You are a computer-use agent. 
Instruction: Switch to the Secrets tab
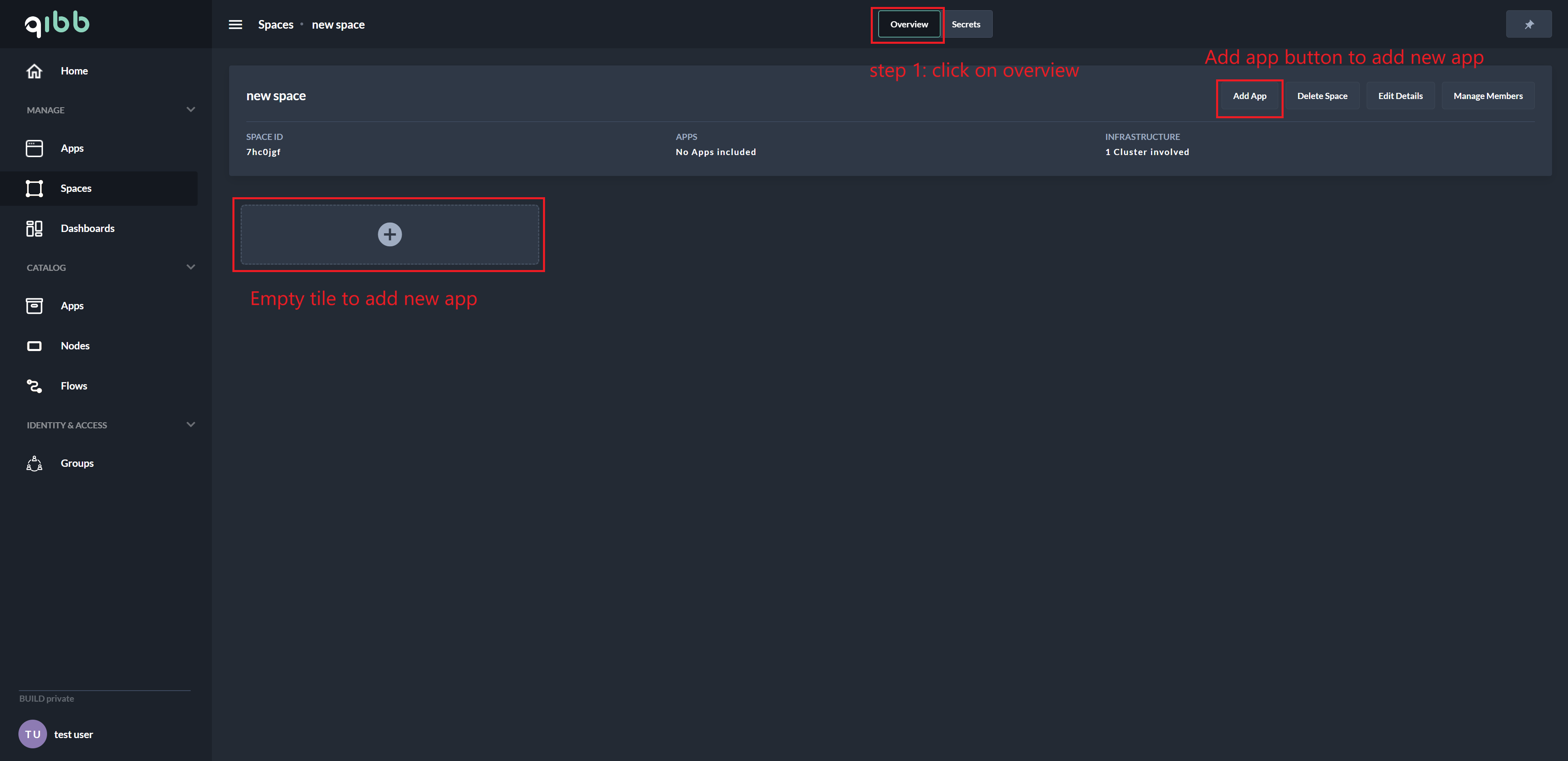click(966, 25)
